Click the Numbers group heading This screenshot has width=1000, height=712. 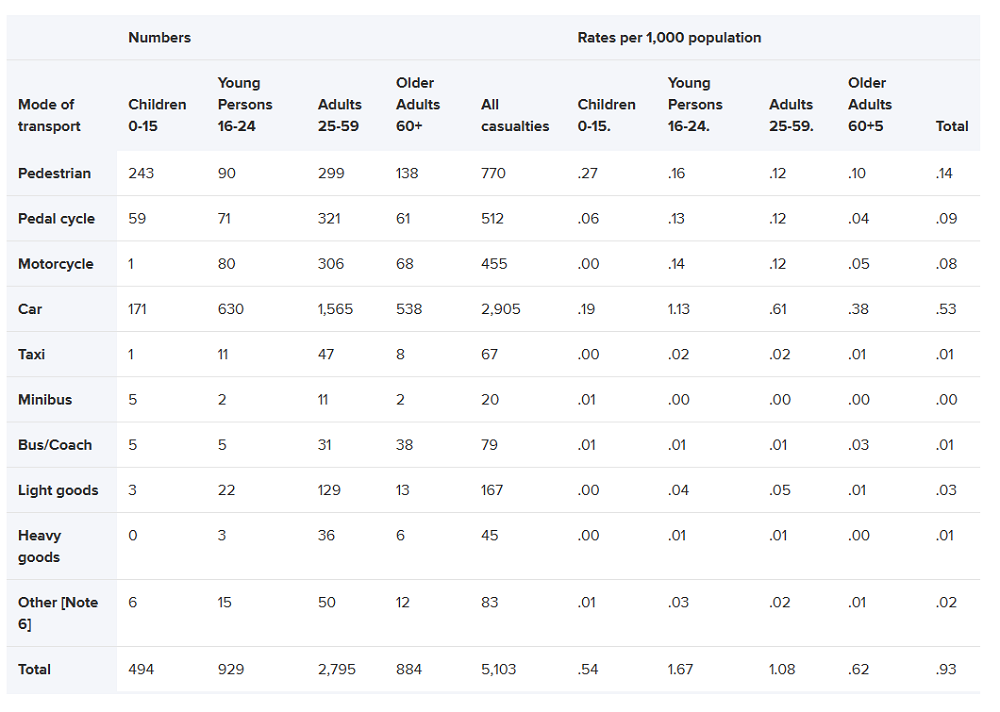click(x=159, y=38)
